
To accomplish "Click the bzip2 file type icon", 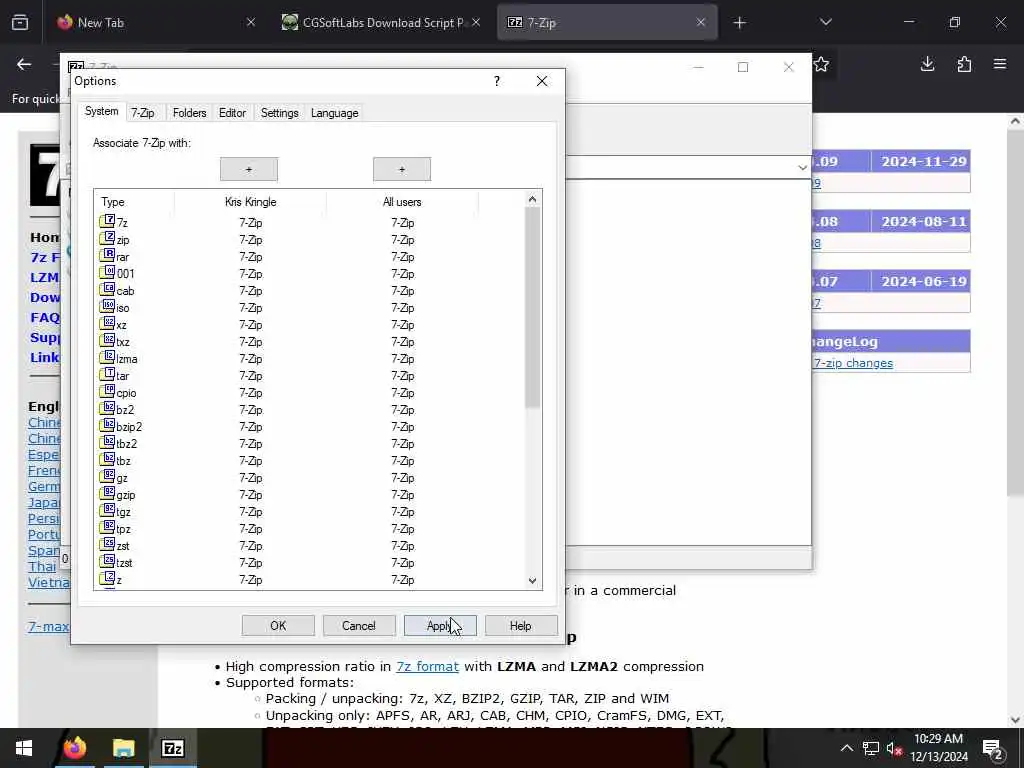I will tap(107, 425).
